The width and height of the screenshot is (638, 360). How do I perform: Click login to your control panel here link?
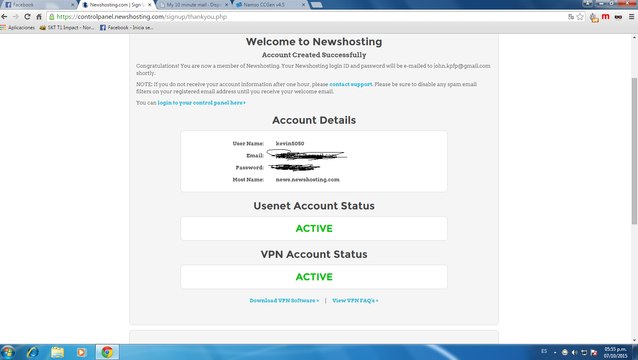pos(201,103)
